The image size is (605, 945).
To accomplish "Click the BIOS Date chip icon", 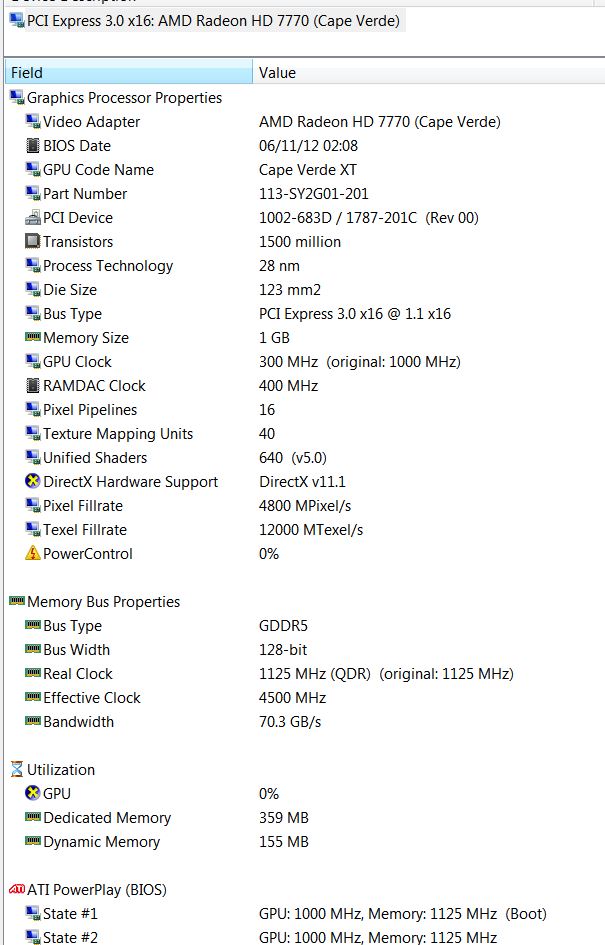I will coord(33,145).
